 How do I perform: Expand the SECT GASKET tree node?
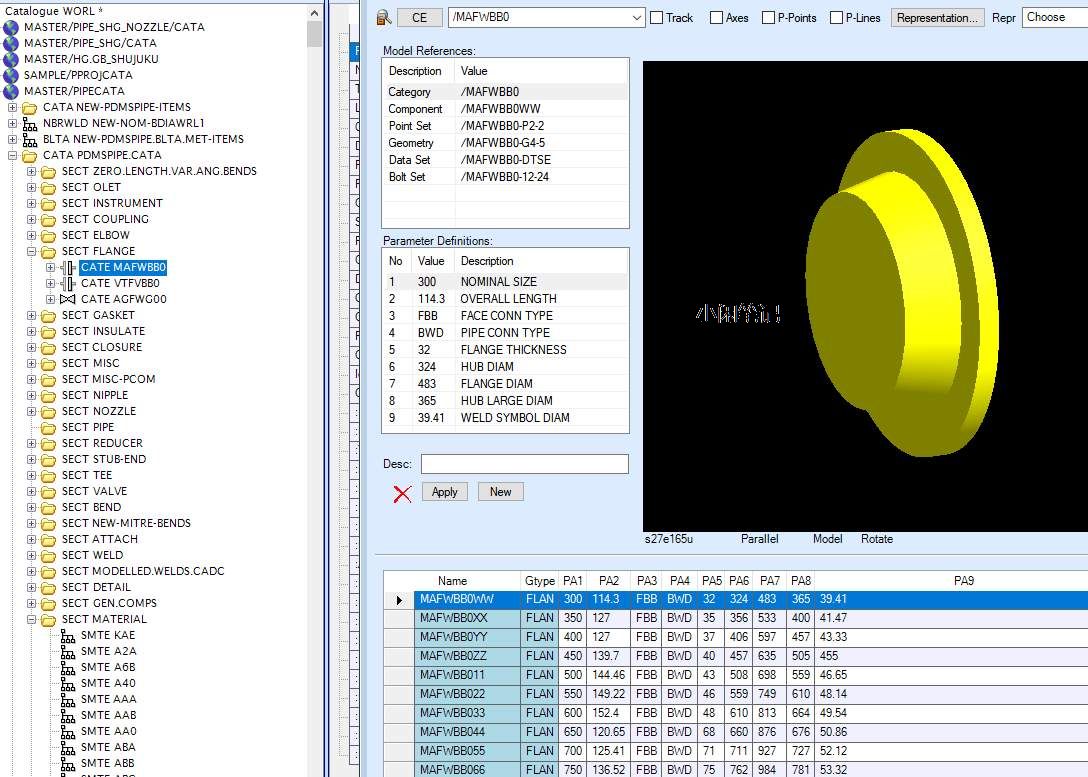click(x=31, y=315)
